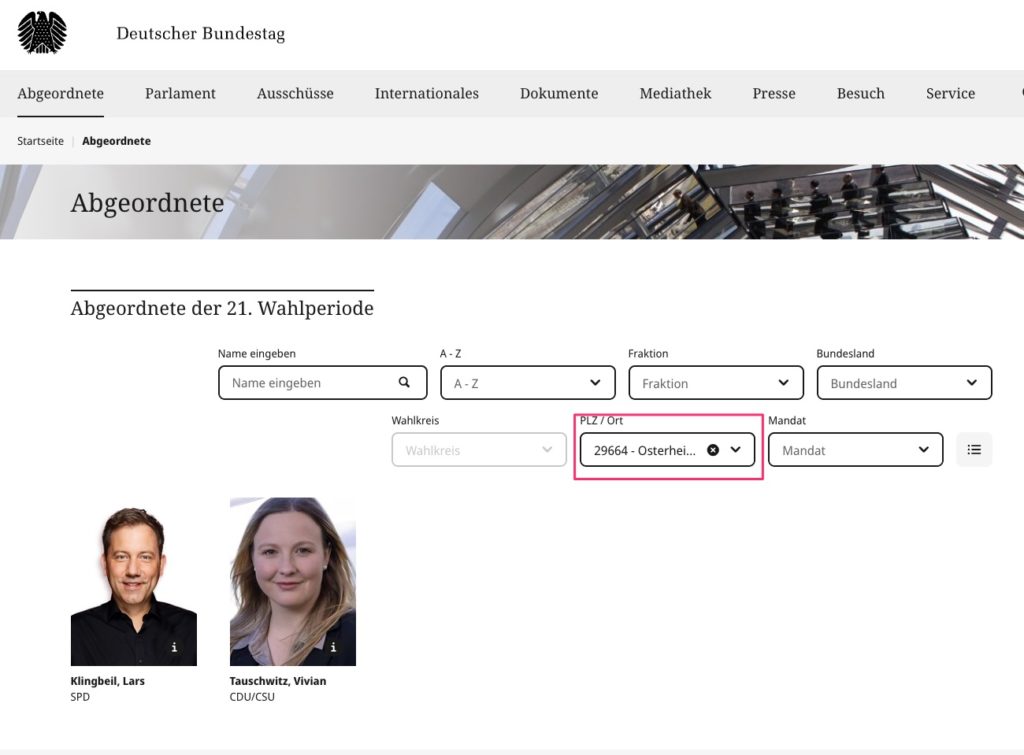Expand the PLZ / Ort dropdown arrow
The width and height of the screenshot is (1024, 755).
736,449
